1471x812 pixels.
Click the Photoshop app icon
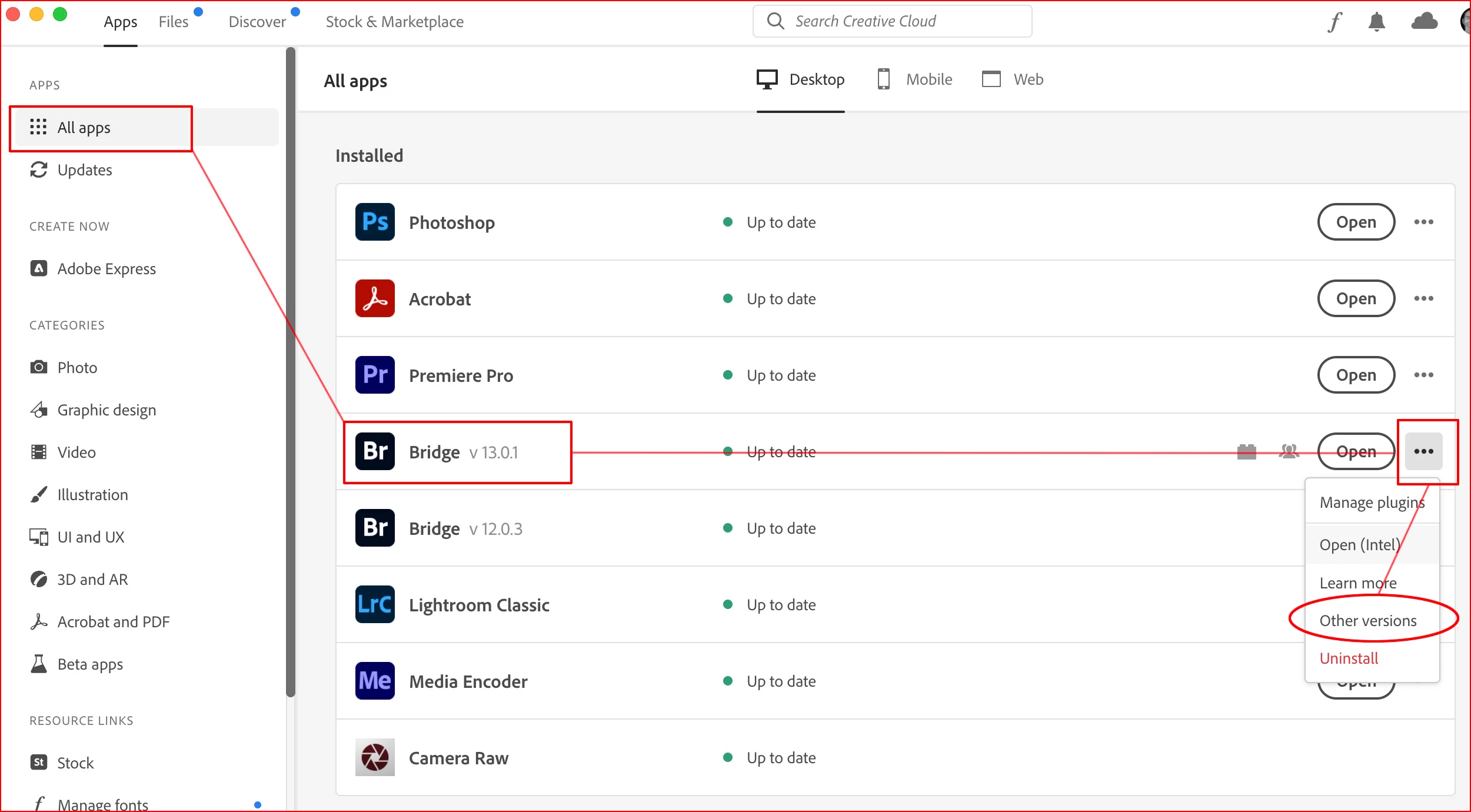(375, 222)
